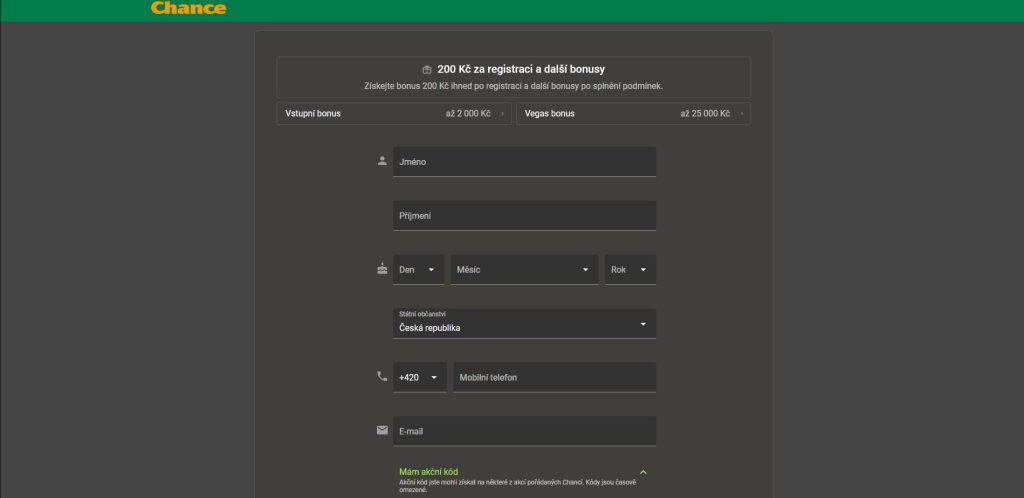The image size is (1024, 498).
Task: Open the Měsíc dropdown
Action: pos(524,270)
